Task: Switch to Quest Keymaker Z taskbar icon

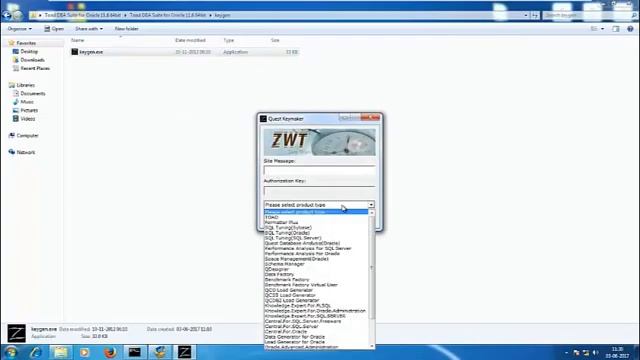Action: point(184,352)
